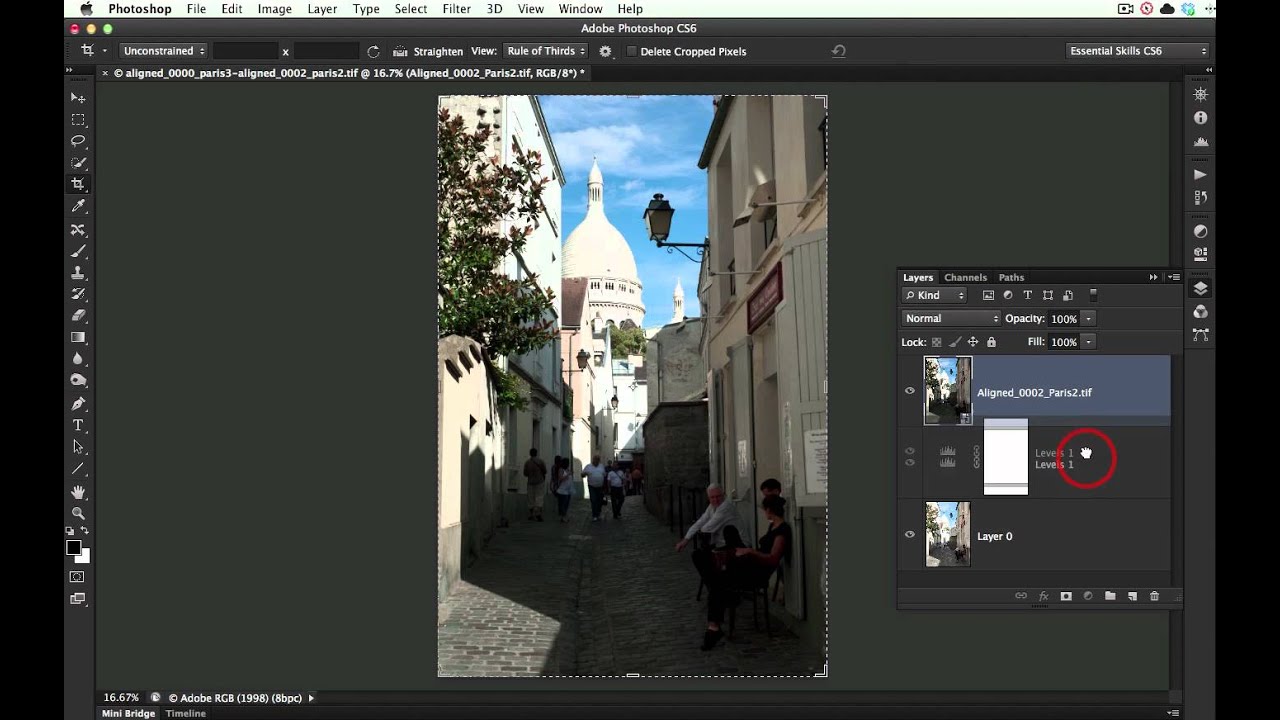The image size is (1280, 720).
Task: Open the Image menu
Action: pyautogui.click(x=274, y=9)
